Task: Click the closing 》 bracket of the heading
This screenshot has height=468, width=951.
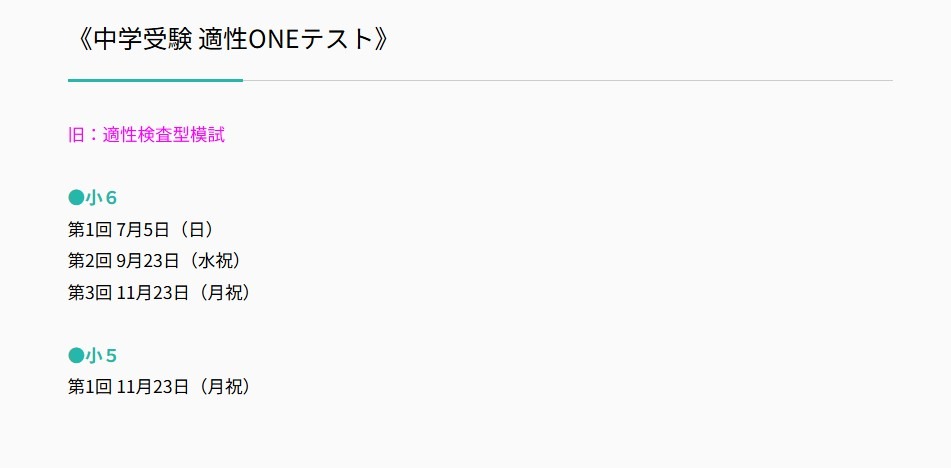Action: point(378,40)
